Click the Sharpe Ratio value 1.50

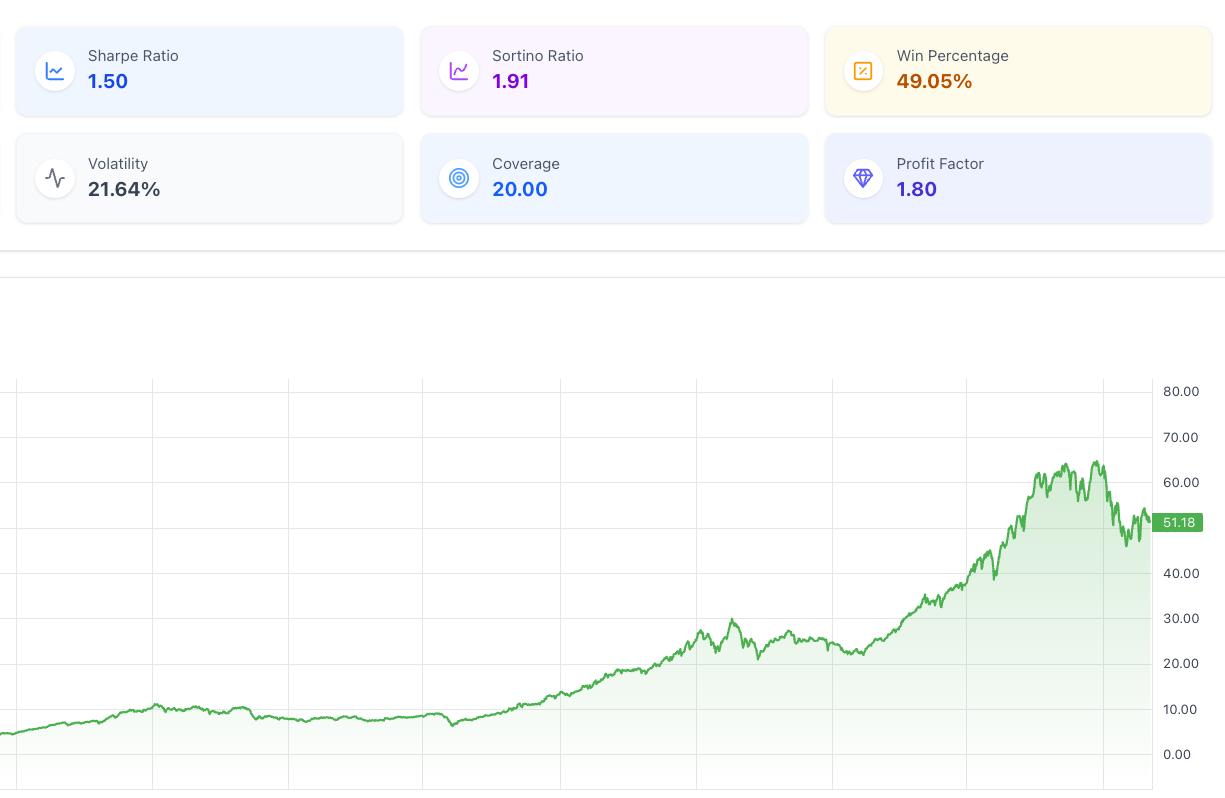(x=108, y=81)
